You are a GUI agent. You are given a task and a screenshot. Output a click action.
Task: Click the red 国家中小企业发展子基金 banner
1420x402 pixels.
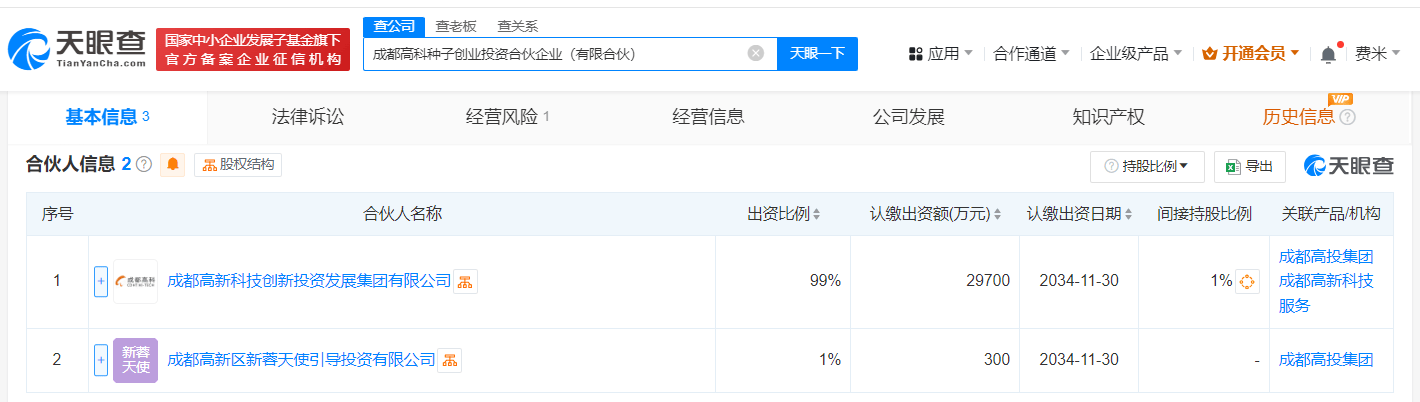click(x=253, y=50)
